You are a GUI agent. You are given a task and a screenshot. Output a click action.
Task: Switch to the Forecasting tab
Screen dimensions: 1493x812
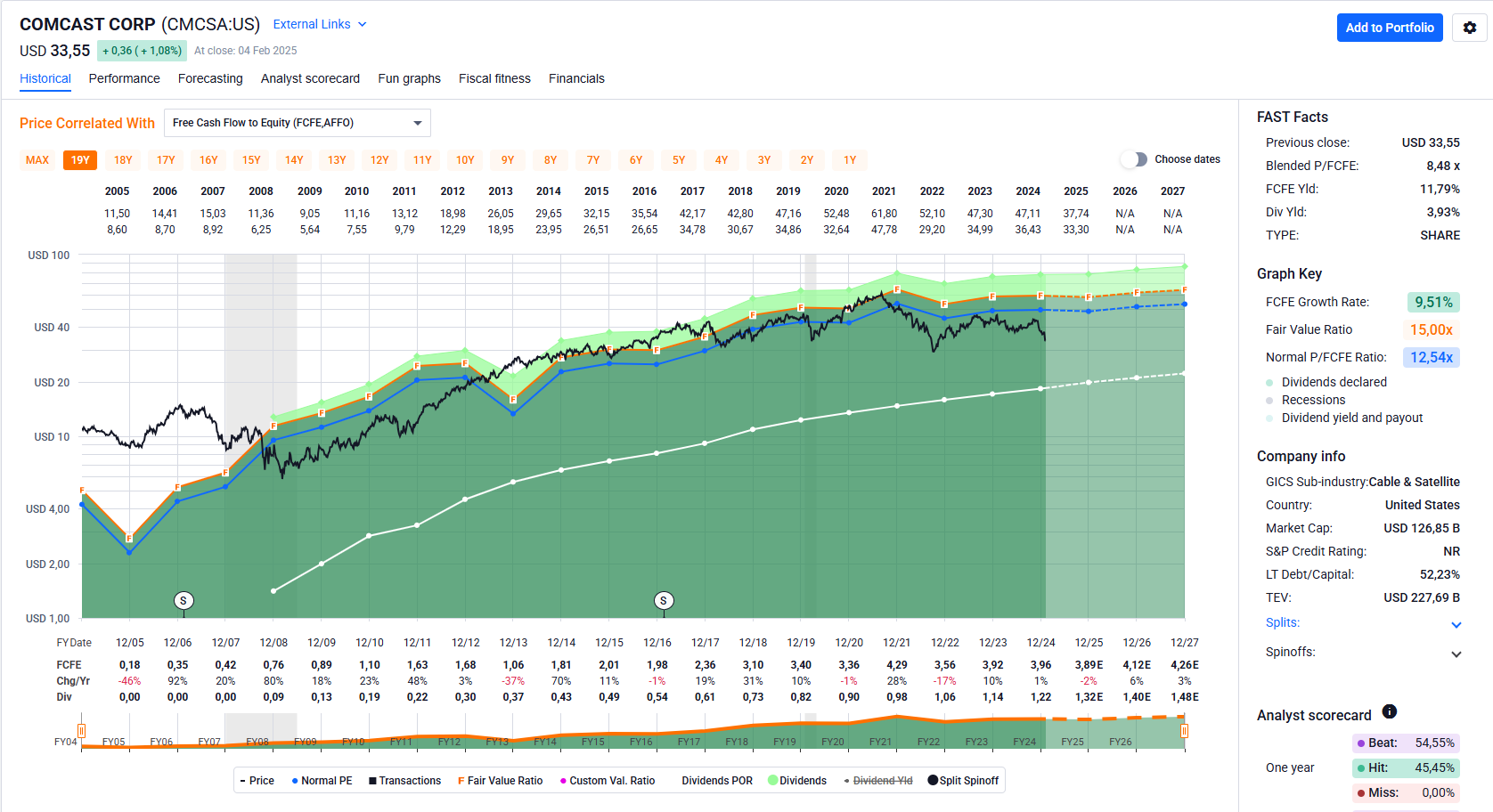coord(210,78)
